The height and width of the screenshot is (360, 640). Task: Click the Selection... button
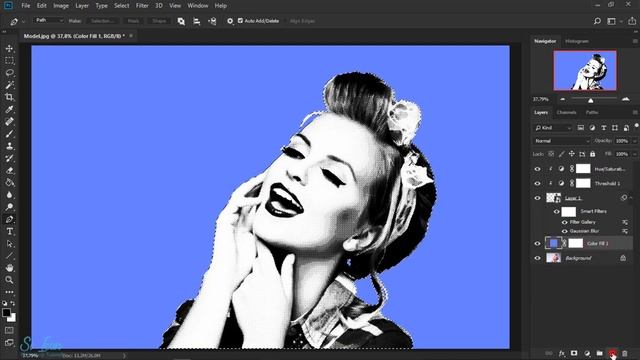[102, 21]
